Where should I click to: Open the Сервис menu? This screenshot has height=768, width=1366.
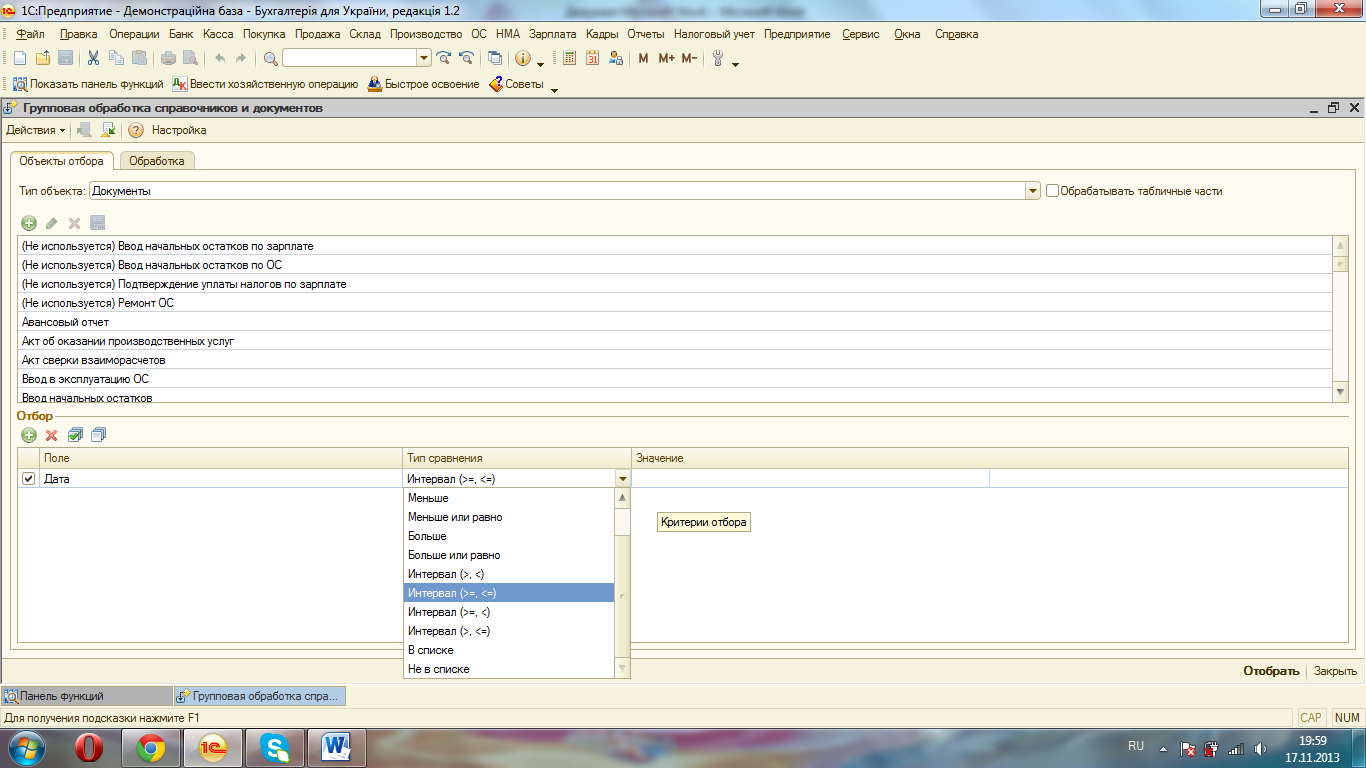(x=861, y=34)
